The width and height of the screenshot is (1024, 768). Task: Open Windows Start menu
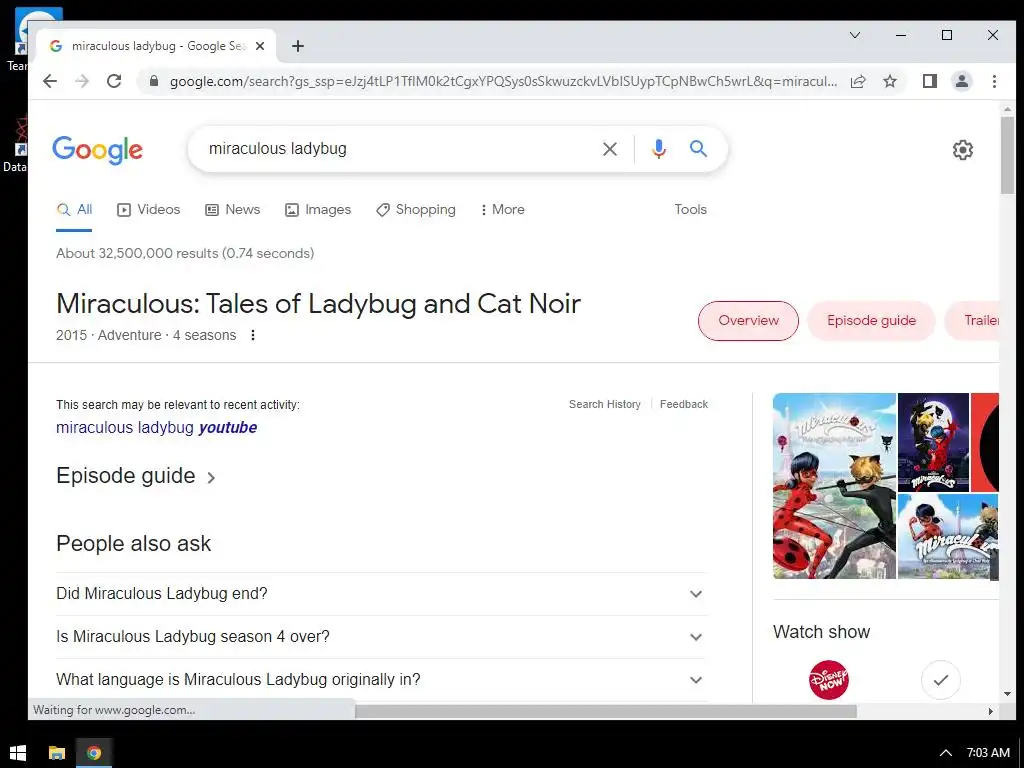pyautogui.click(x=18, y=753)
